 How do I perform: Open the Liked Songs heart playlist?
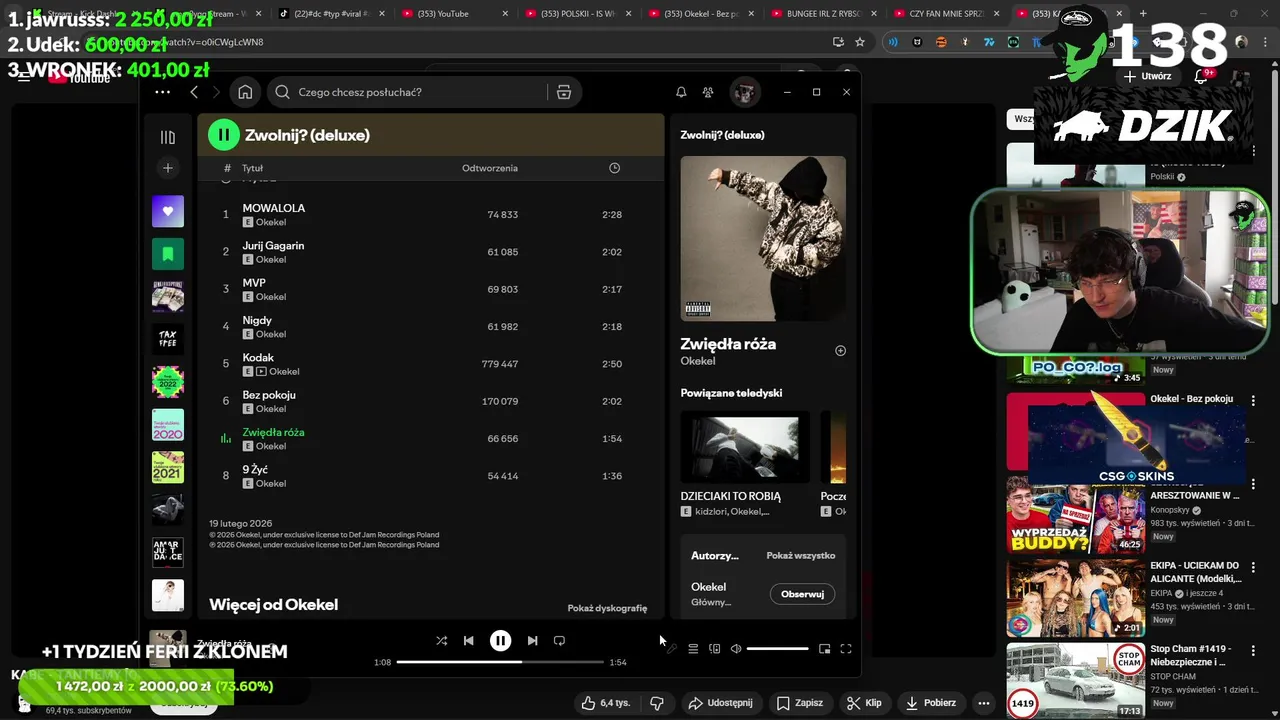click(x=168, y=211)
